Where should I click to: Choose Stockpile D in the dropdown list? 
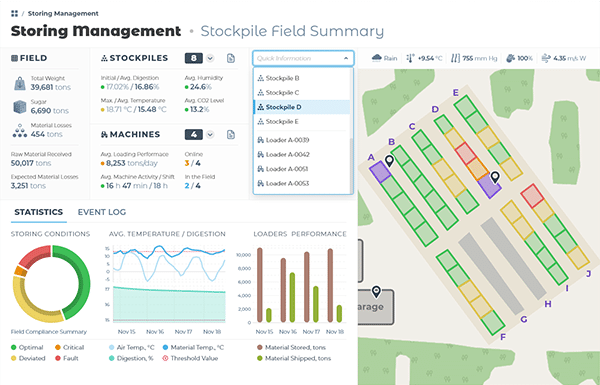coord(302,107)
